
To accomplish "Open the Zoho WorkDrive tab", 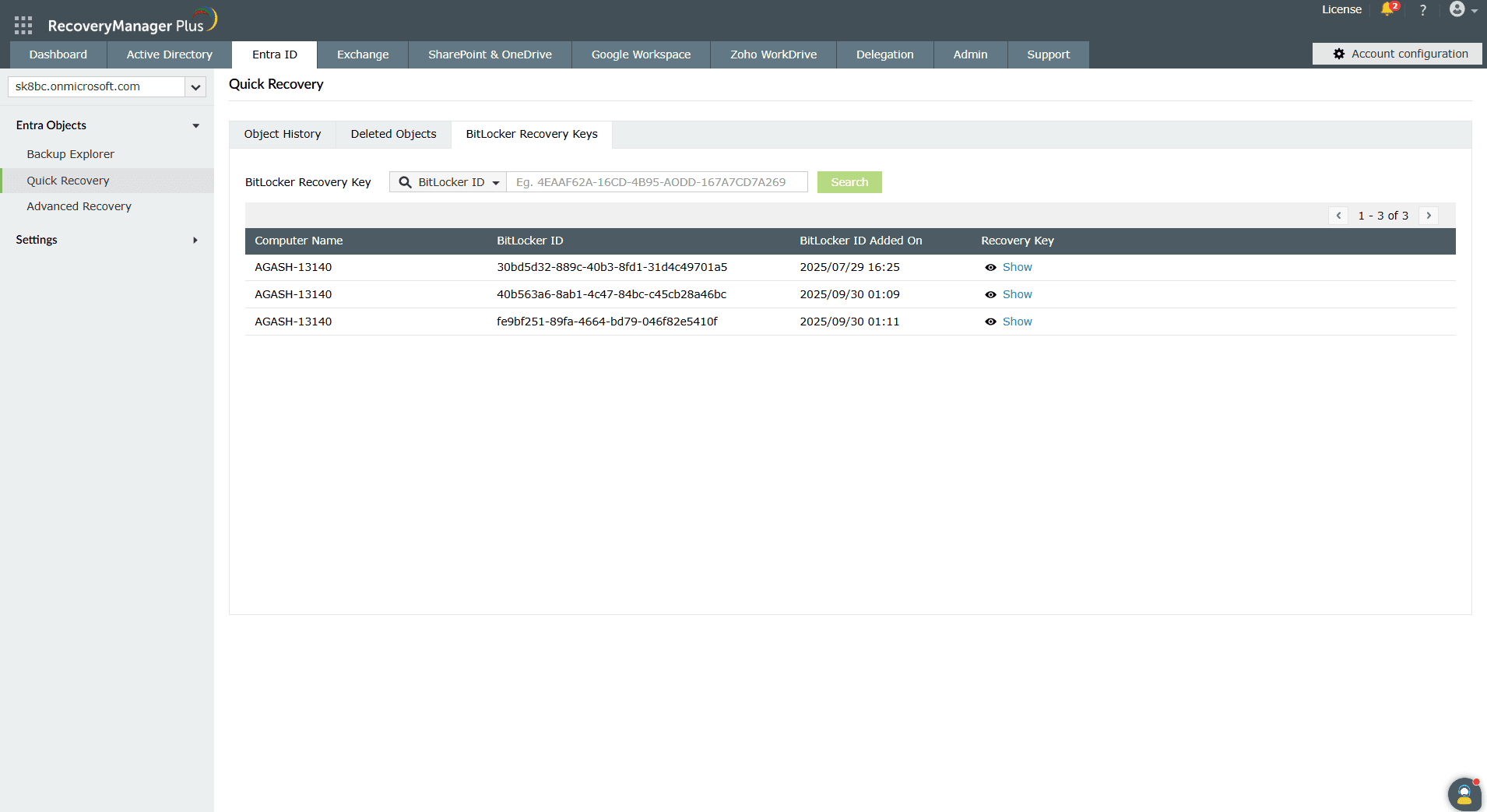I will click(774, 54).
